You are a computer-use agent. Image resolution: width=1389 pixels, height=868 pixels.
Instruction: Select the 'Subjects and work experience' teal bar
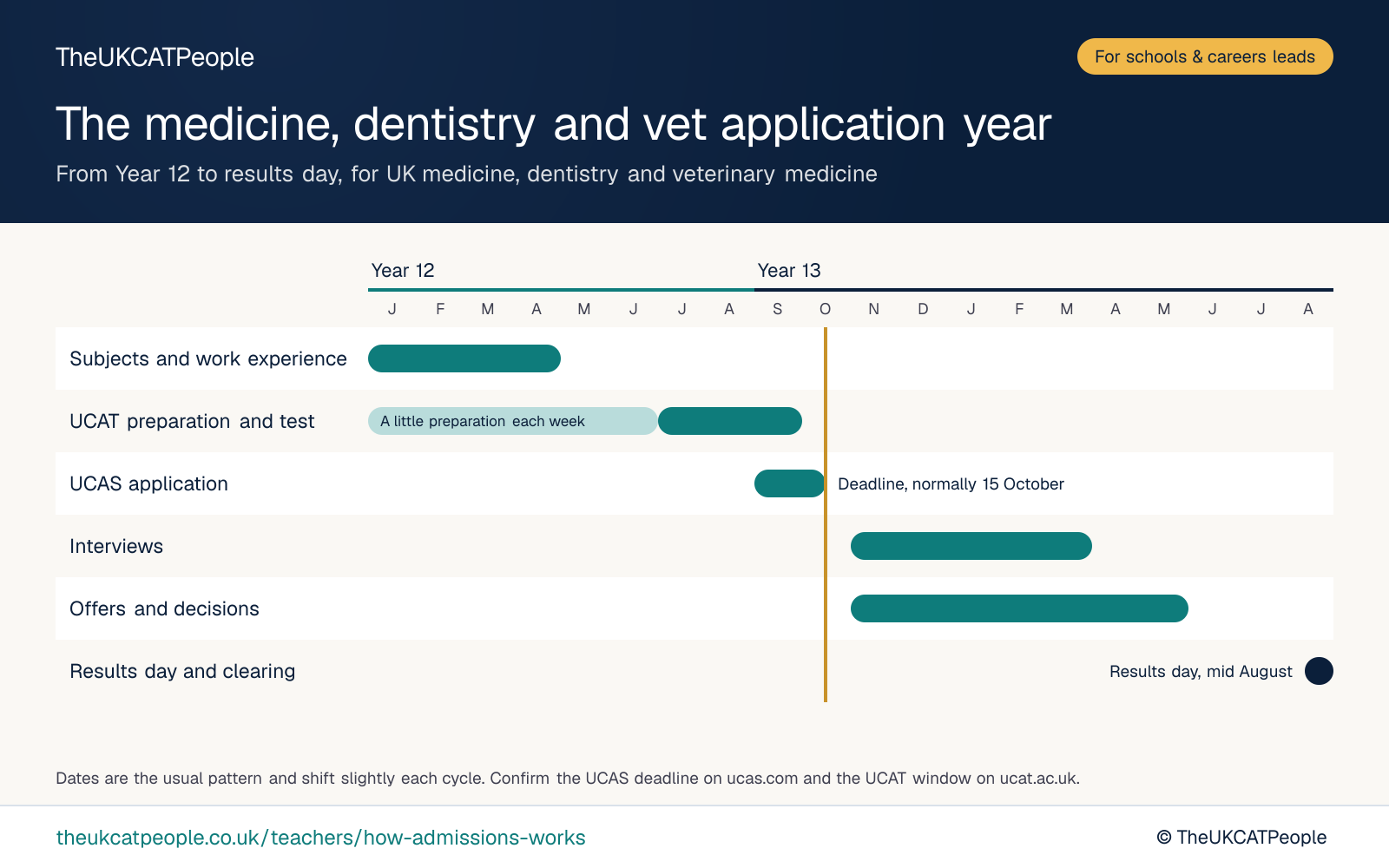464,358
